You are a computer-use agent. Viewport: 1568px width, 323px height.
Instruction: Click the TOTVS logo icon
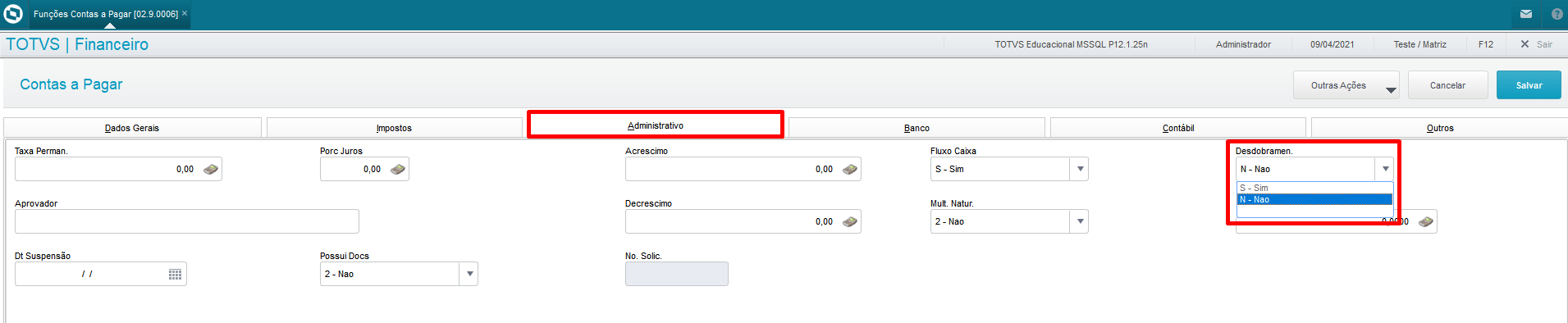[x=13, y=14]
